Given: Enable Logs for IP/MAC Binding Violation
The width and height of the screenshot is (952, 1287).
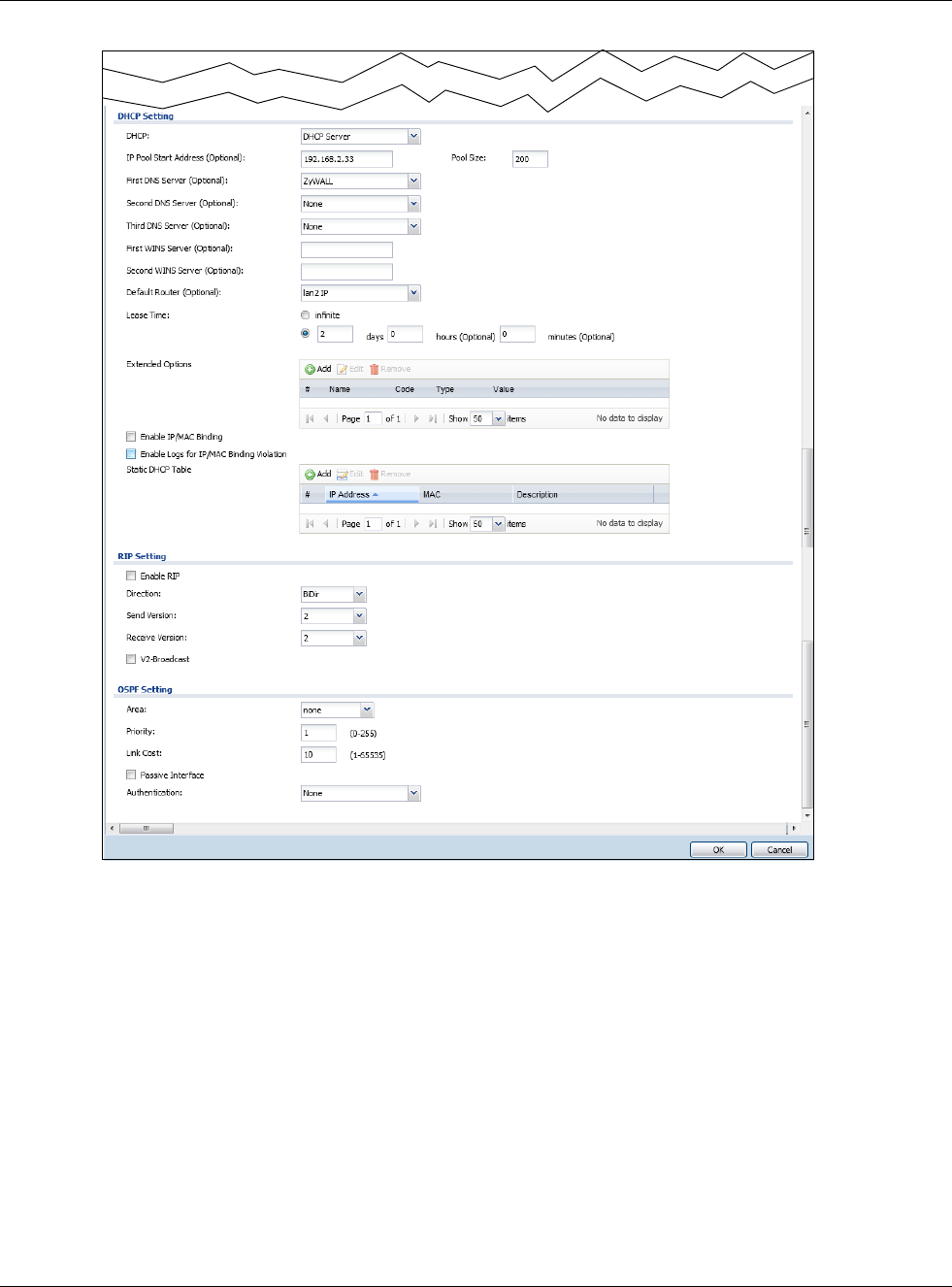Looking at the screenshot, I should click(131, 453).
